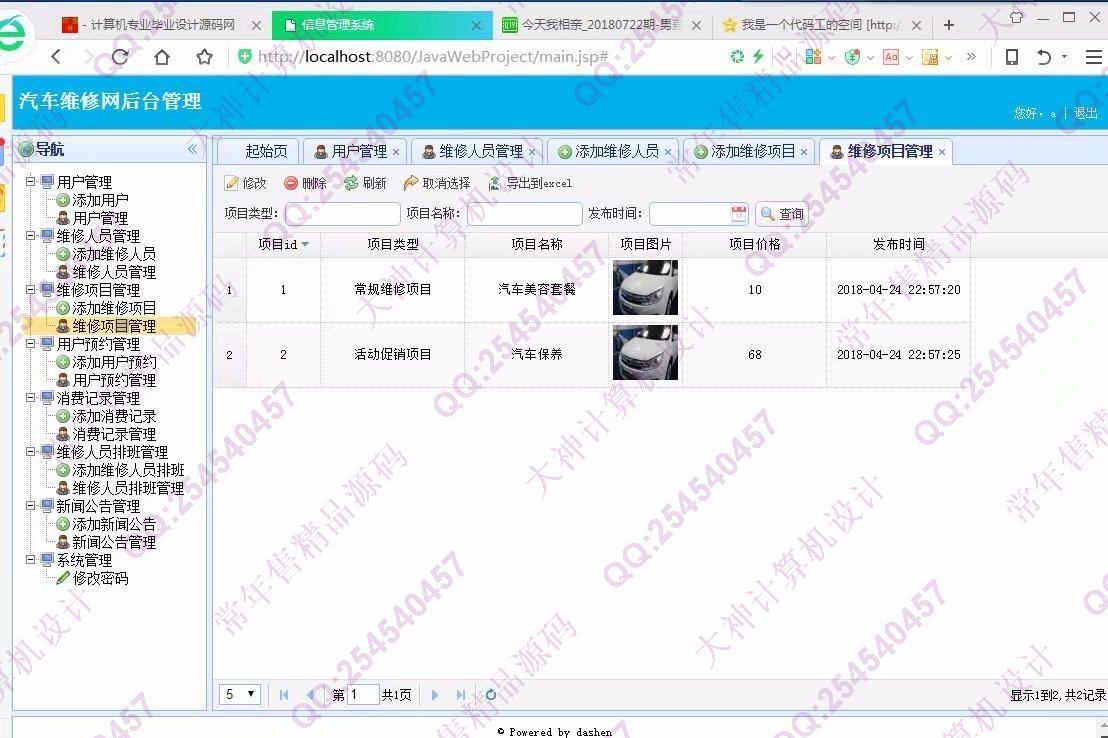
Task: Click the 项目名称 input field
Action: [x=524, y=213]
